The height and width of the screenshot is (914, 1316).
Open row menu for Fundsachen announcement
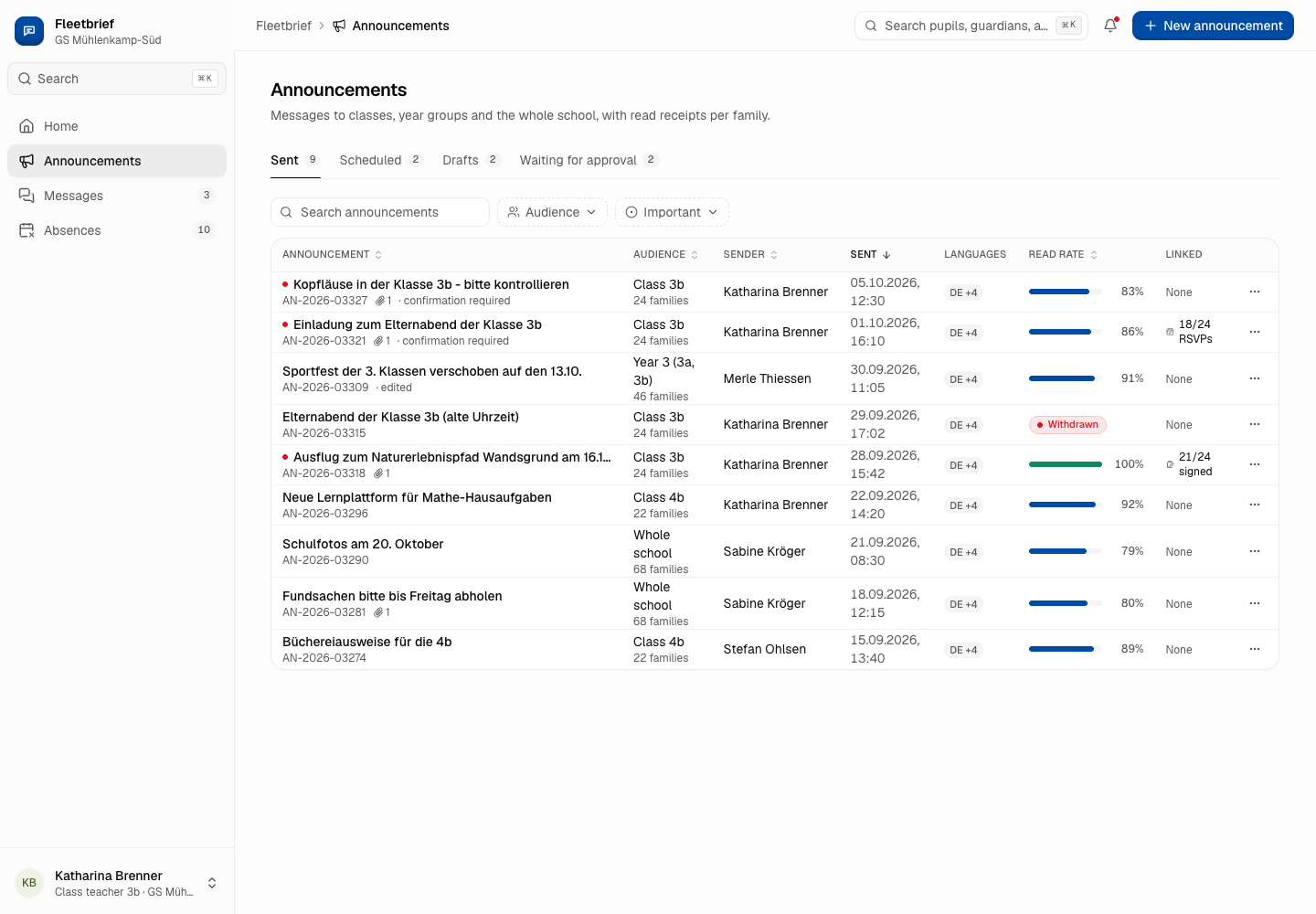pyautogui.click(x=1255, y=603)
